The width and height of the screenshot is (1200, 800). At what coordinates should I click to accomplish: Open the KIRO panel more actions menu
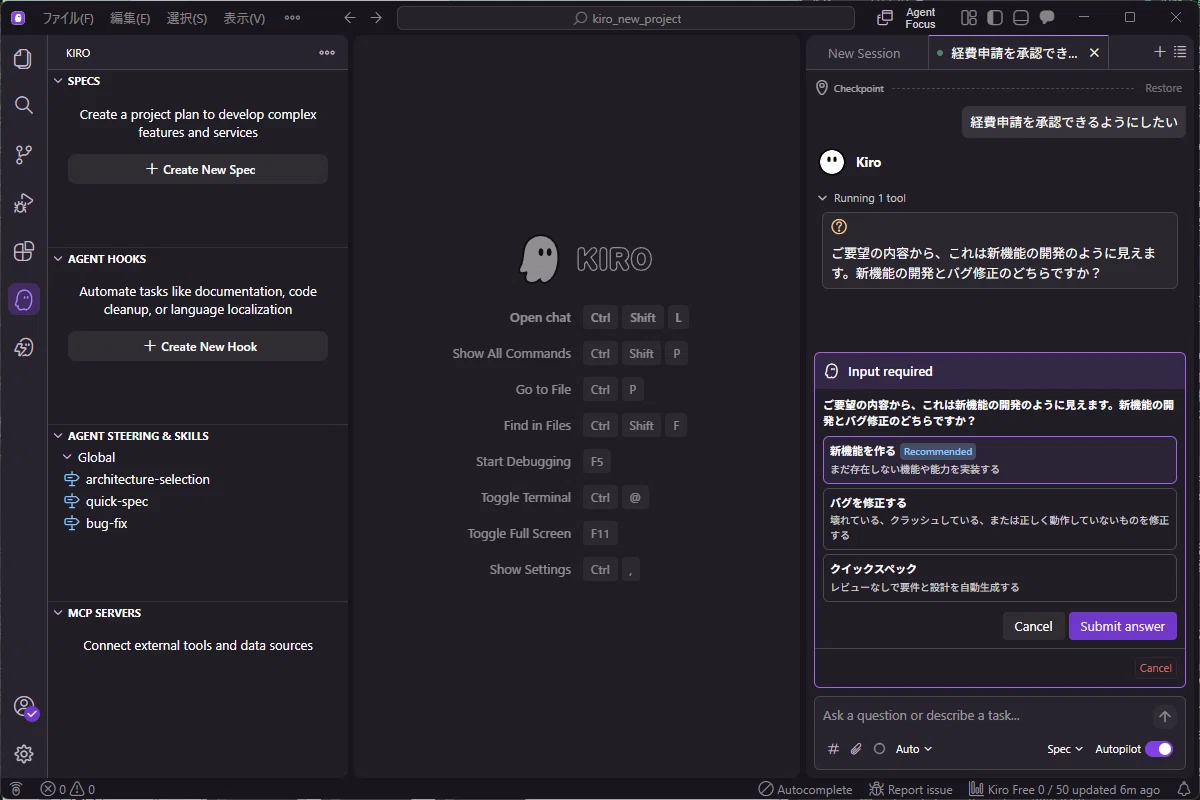[327, 53]
